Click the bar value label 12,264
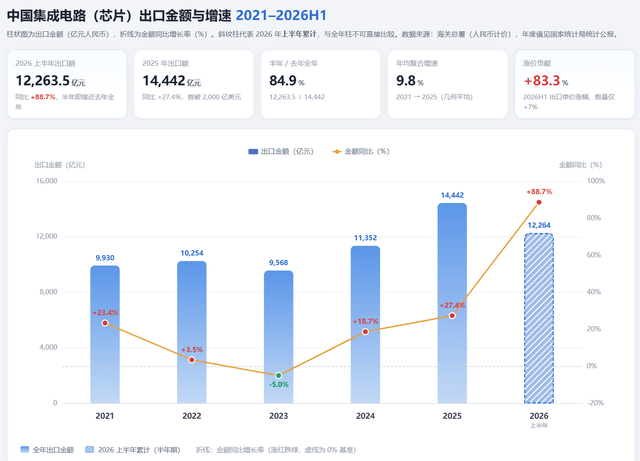640x461 pixels. click(539, 225)
